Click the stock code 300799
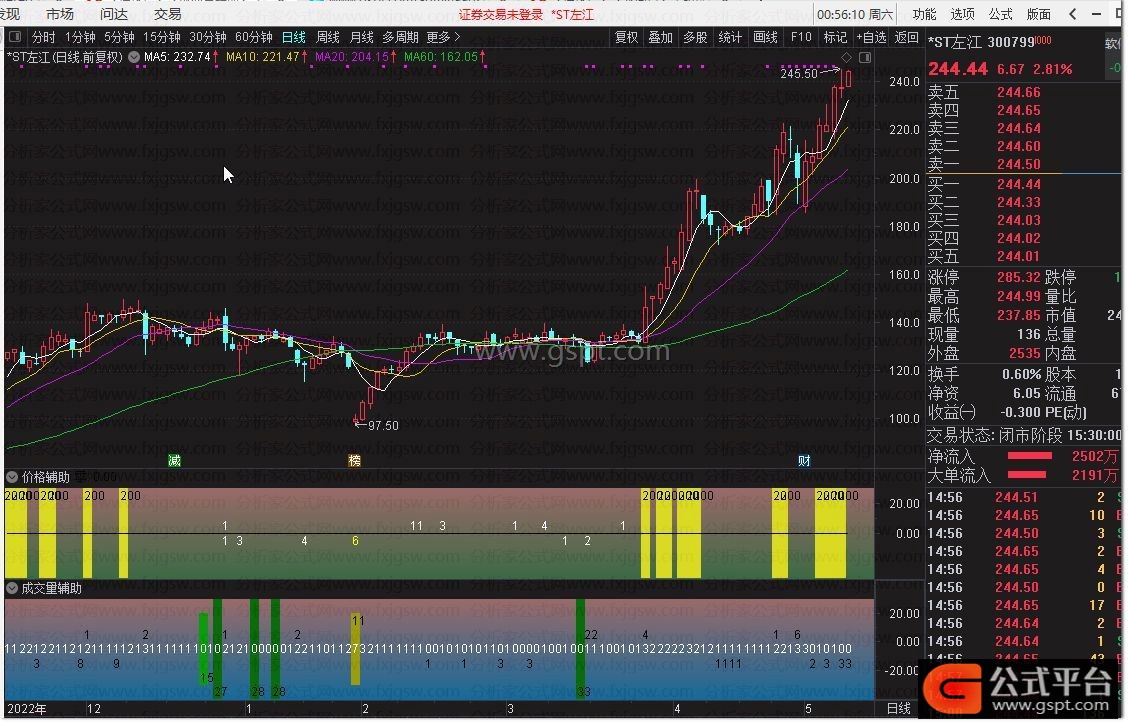The width and height of the screenshot is (1128, 722). (1011, 42)
